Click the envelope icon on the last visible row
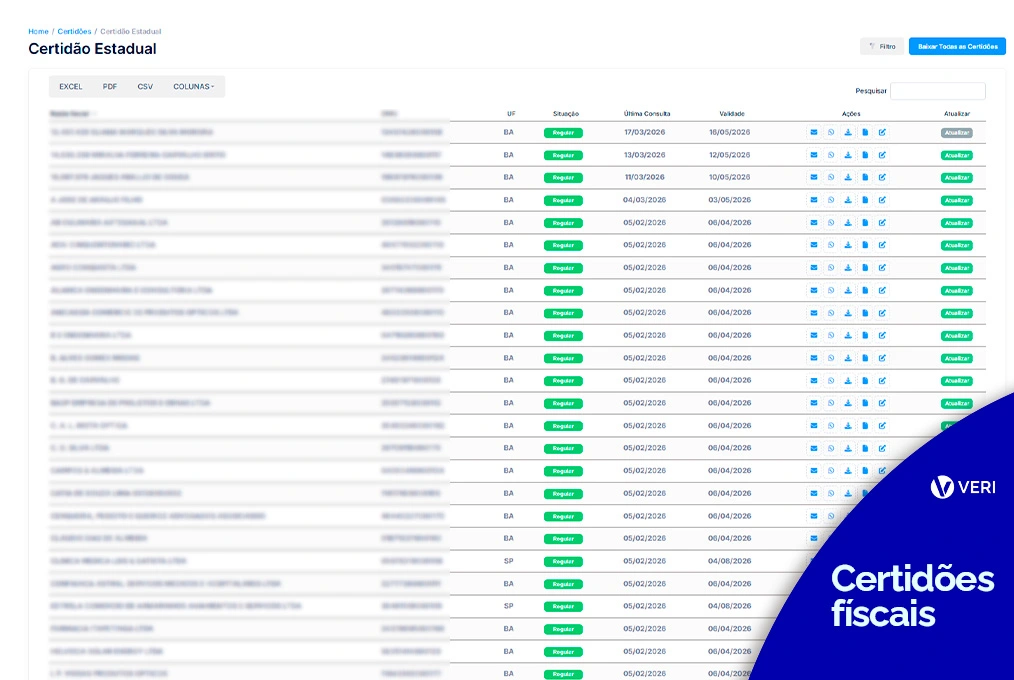 (814, 673)
